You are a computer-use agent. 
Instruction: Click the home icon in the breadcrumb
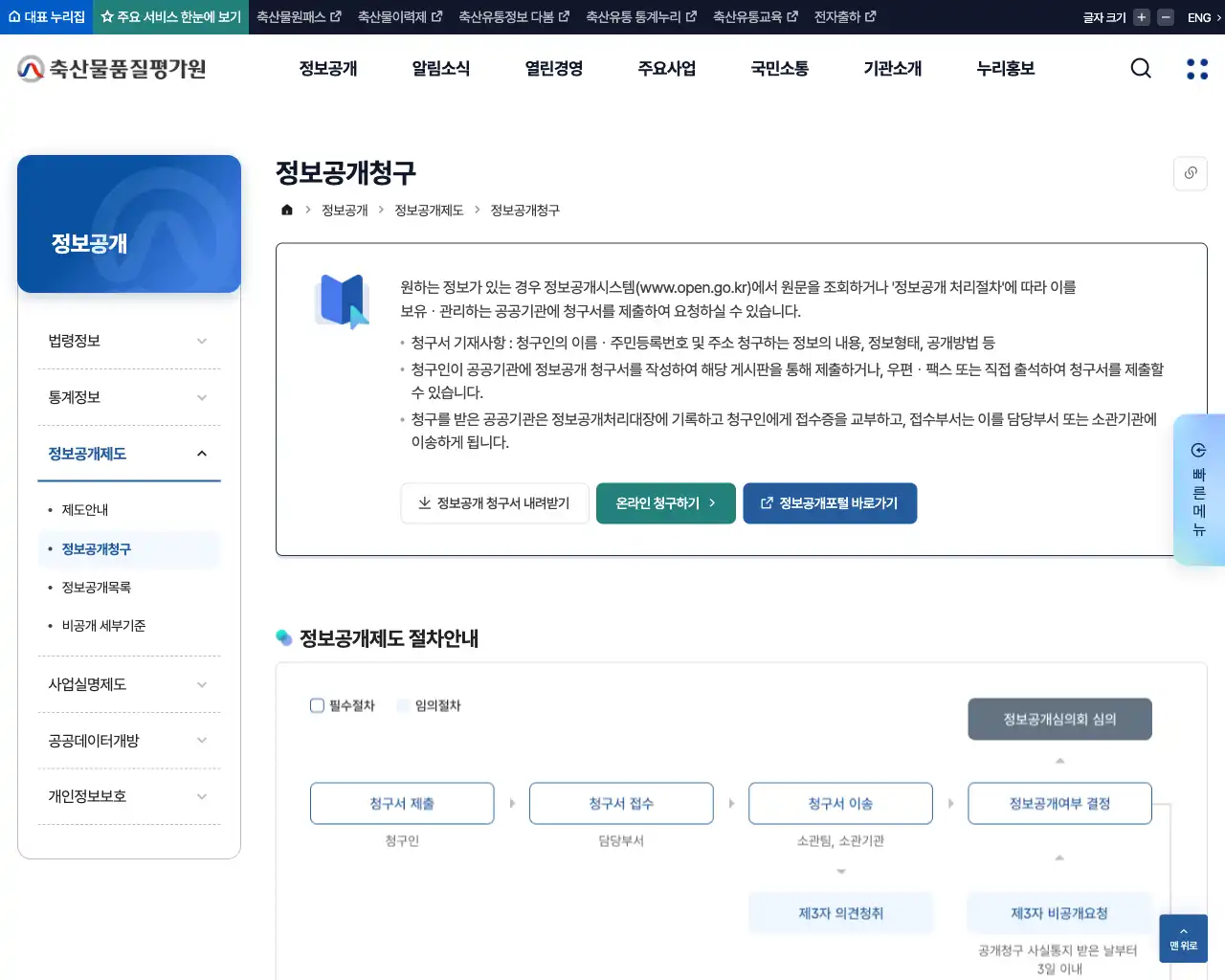point(286,210)
